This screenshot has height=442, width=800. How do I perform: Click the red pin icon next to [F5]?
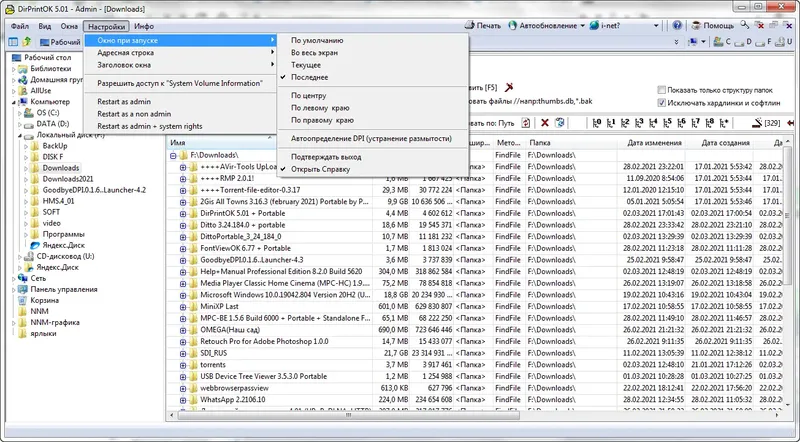point(509,88)
